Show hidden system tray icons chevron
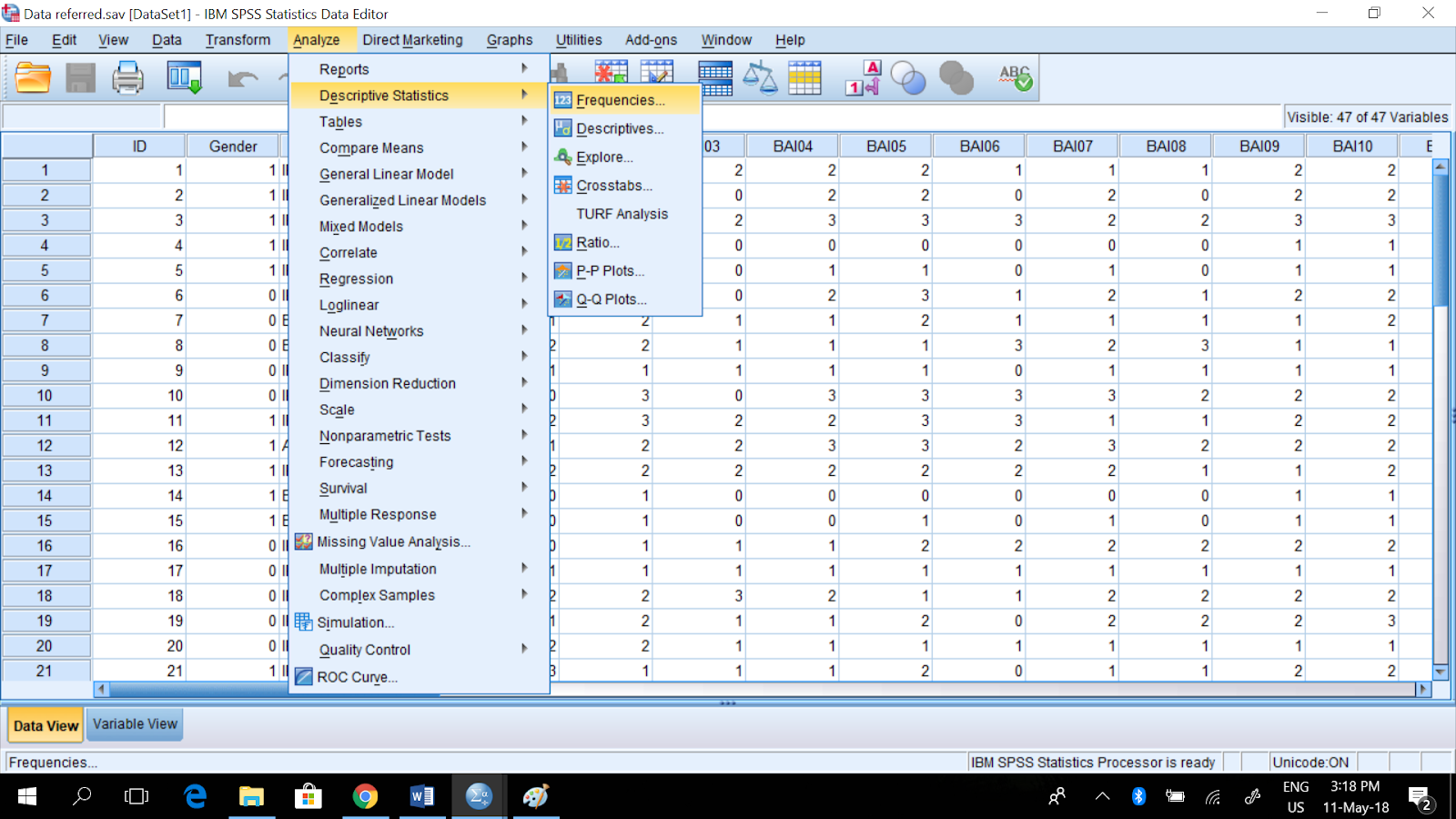 click(x=1103, y=797)
